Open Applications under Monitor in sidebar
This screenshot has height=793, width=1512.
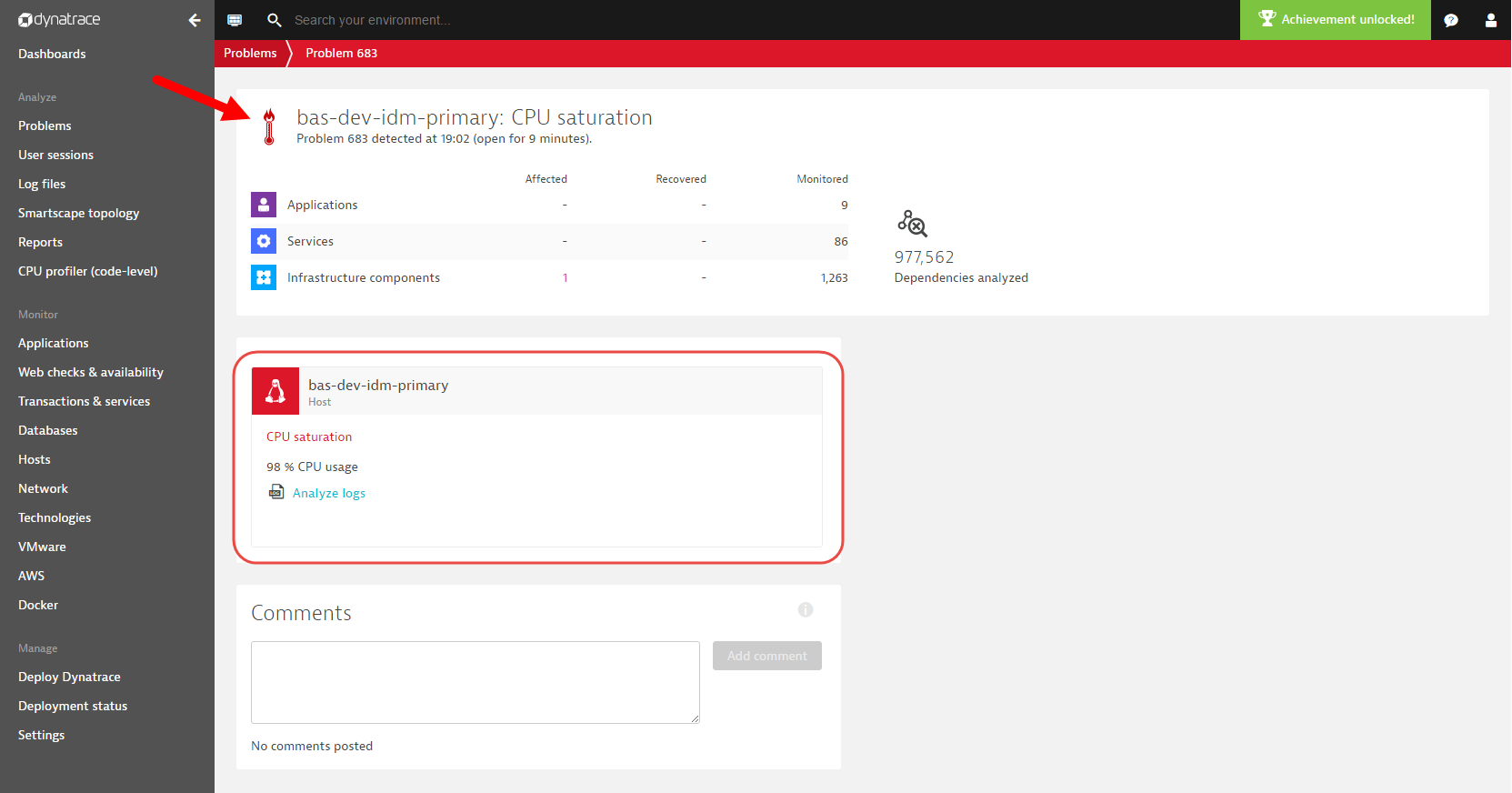tap(53, 343)
